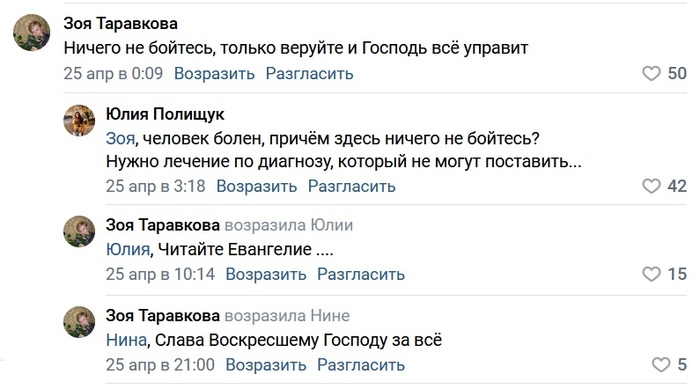Viewport: 700px width, 389px height.
Task: Click 'Возразить' under the 10:14 comment
Action: (x=266, y=274)
